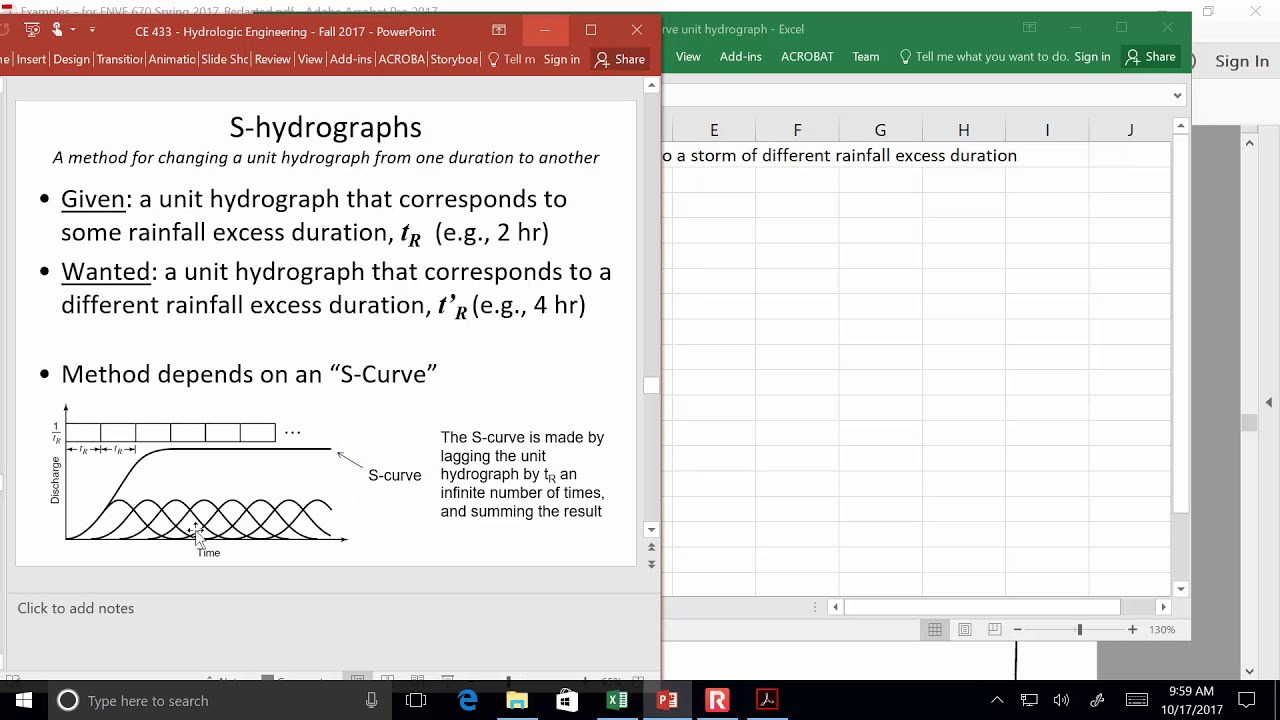
Task: Select column G header in Excel
Action: 880,130
